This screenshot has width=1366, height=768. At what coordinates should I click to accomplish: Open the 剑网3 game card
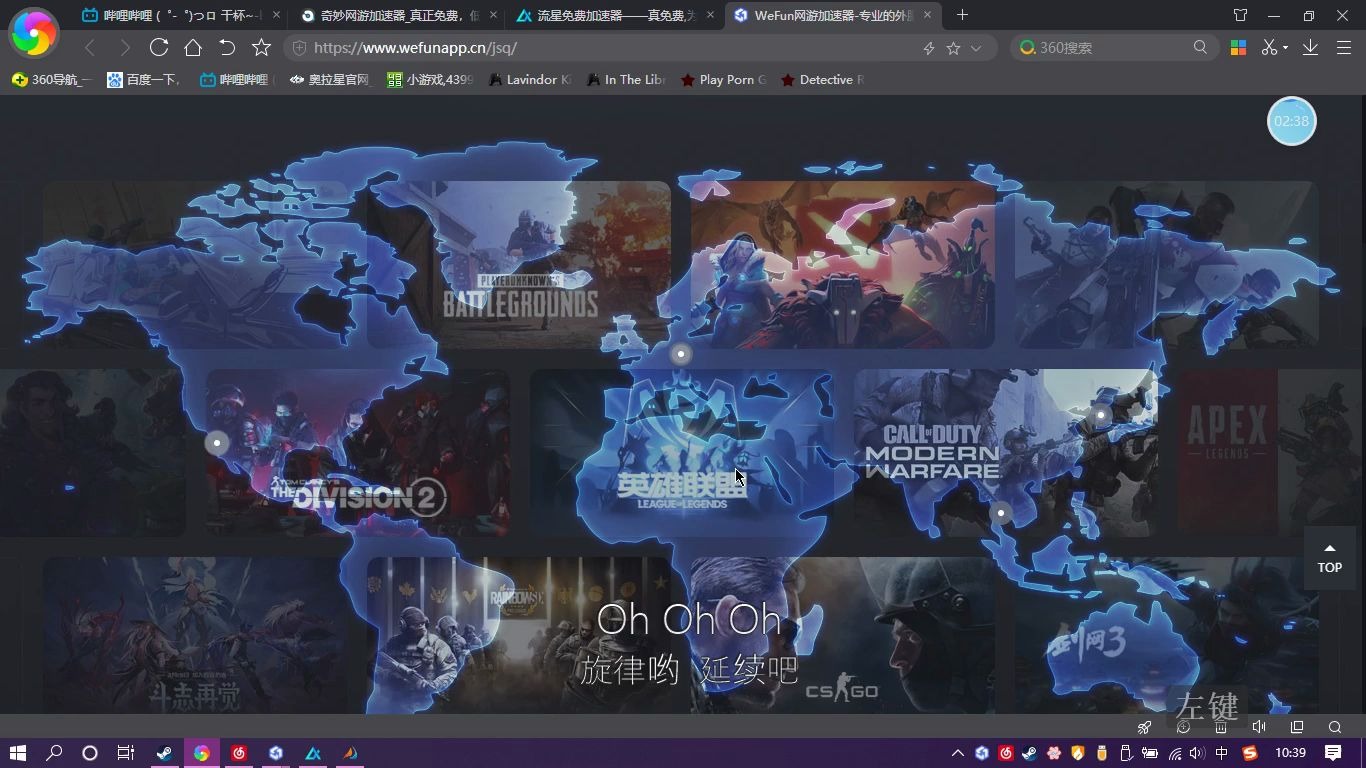1166,635
